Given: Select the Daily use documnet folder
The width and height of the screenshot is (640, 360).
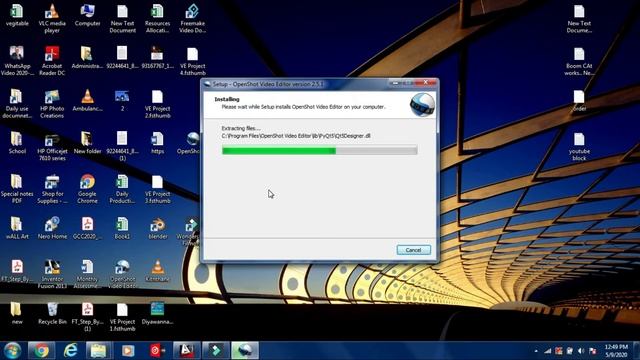Looking at the screenshot, I should (17, 104).
